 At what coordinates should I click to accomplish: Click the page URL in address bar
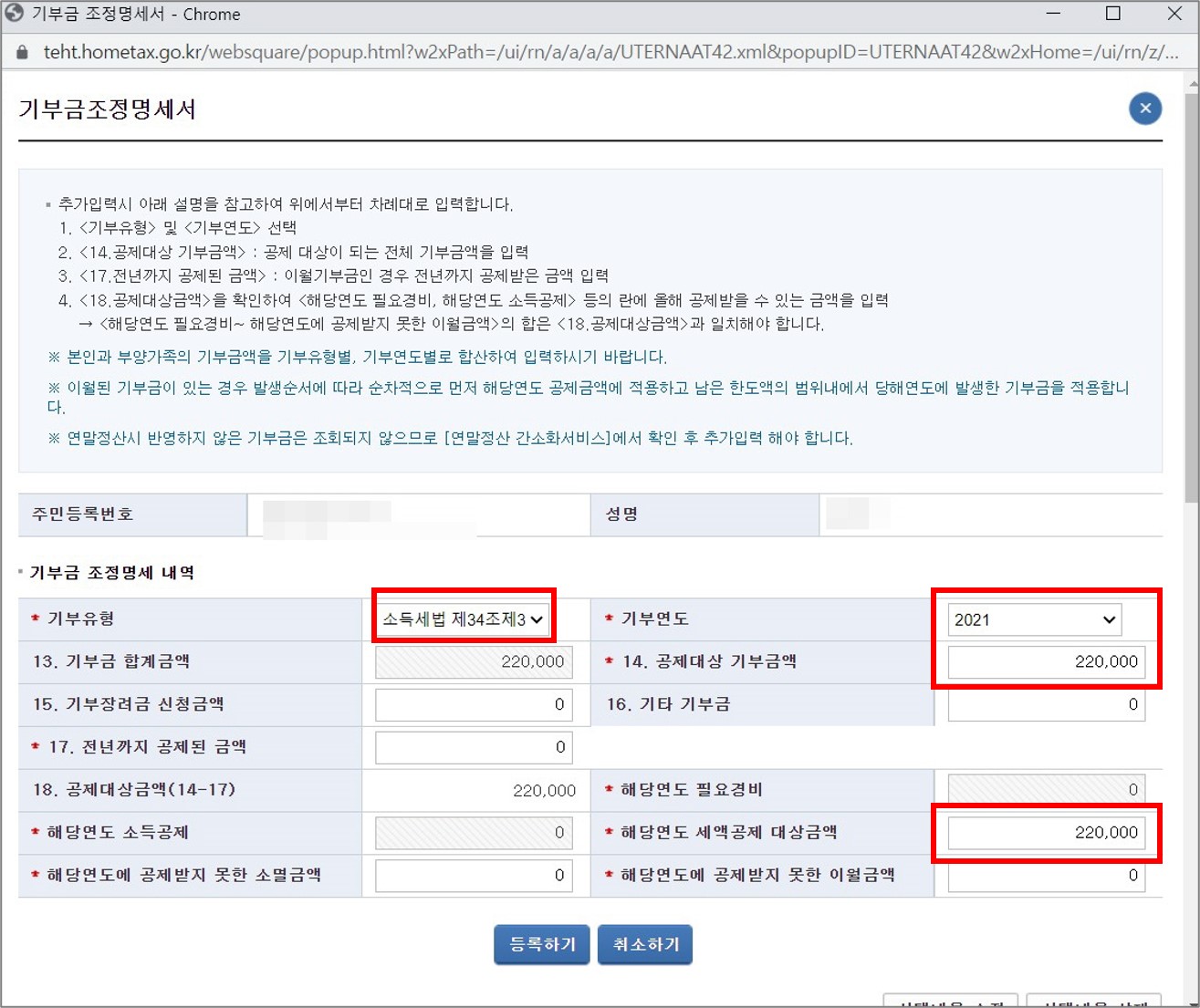(x=610, y=52)
